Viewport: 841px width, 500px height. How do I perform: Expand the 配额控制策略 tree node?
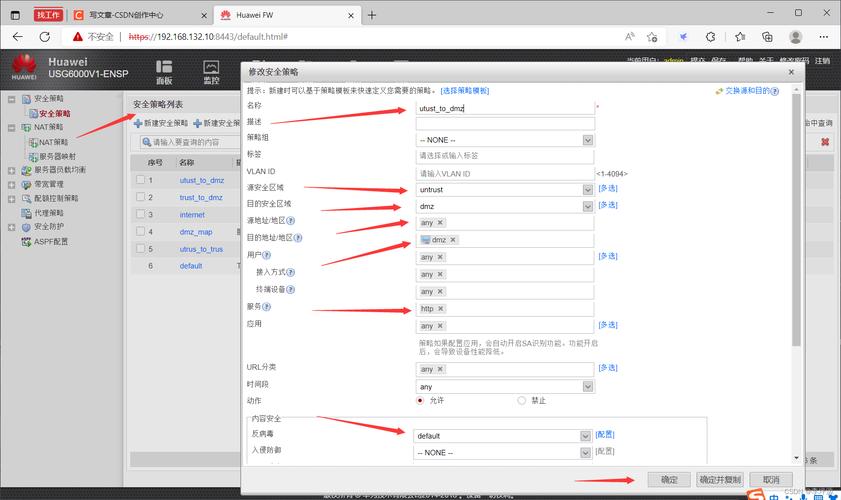[x=11, y=199]
